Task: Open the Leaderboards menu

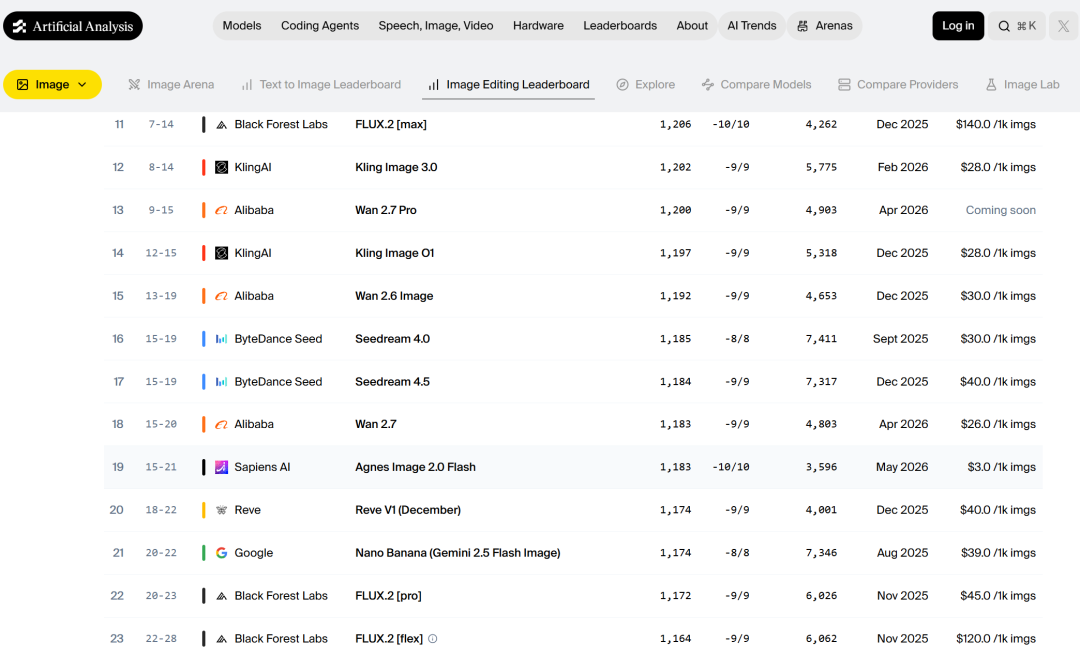Action: [620, 26]
